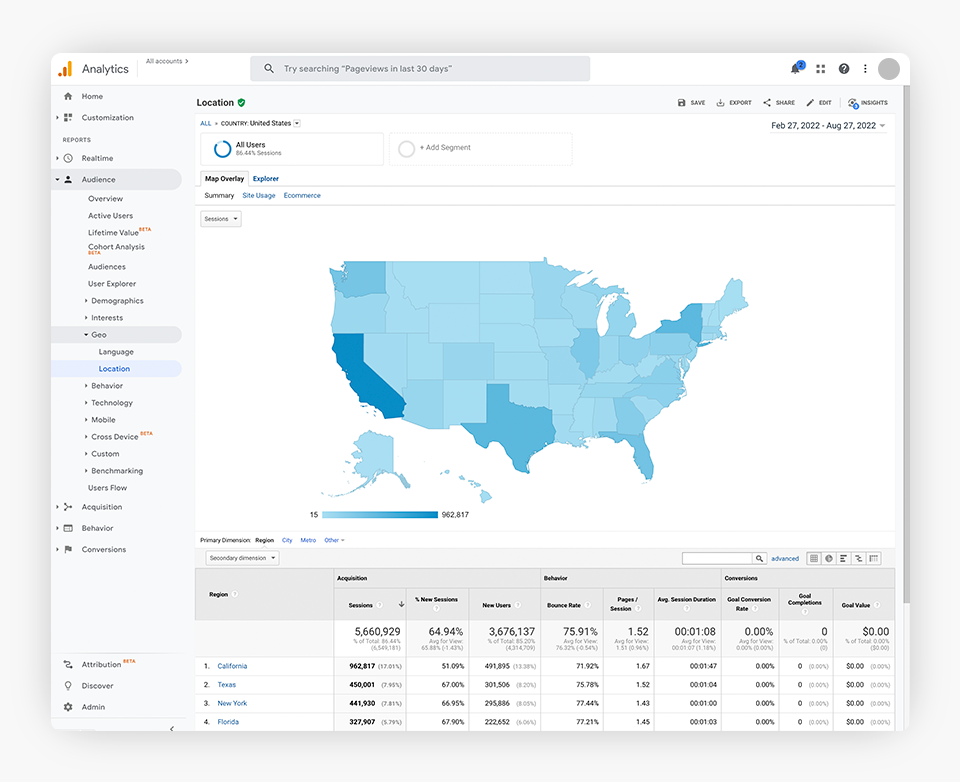This screenshot has width=960, height=782.
Task: Switch table to pie chart view
Action: [x=829, y=558]
